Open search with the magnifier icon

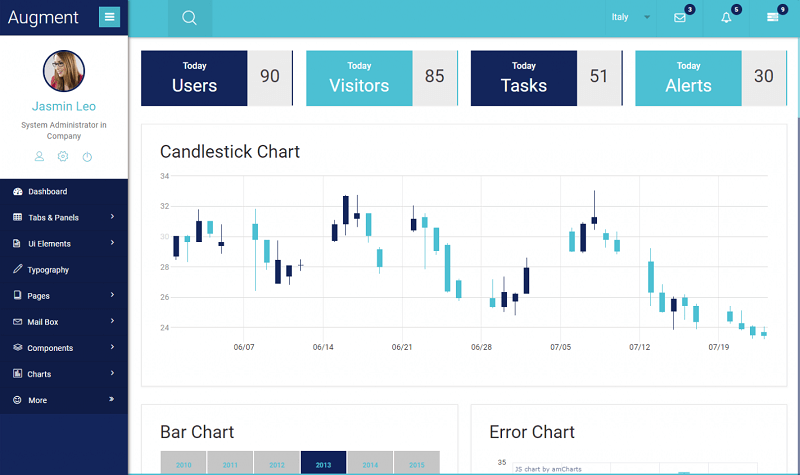(189, 18)
